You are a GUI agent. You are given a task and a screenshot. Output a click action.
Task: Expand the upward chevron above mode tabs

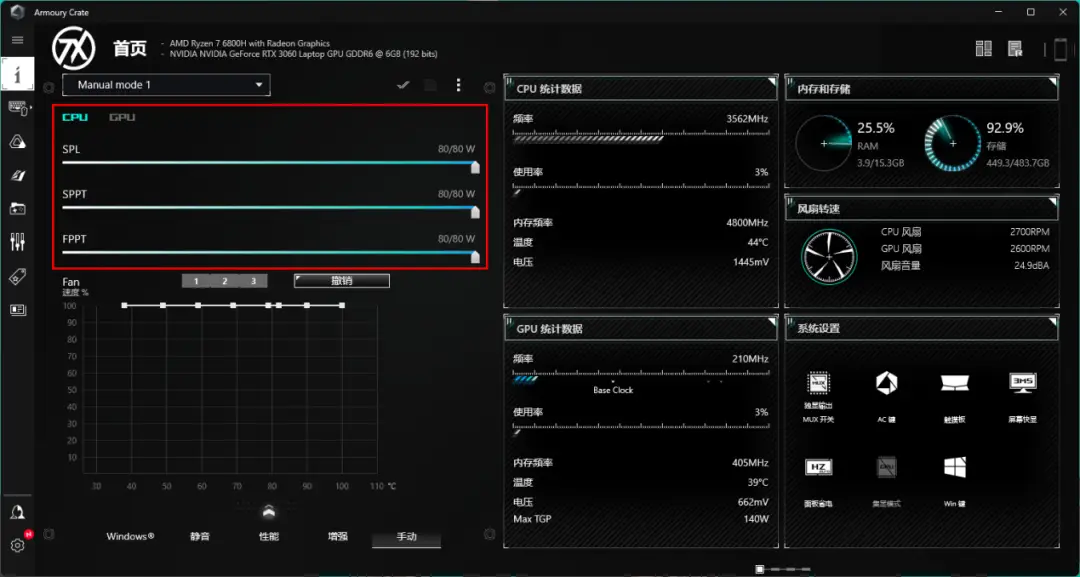point(269,511)
